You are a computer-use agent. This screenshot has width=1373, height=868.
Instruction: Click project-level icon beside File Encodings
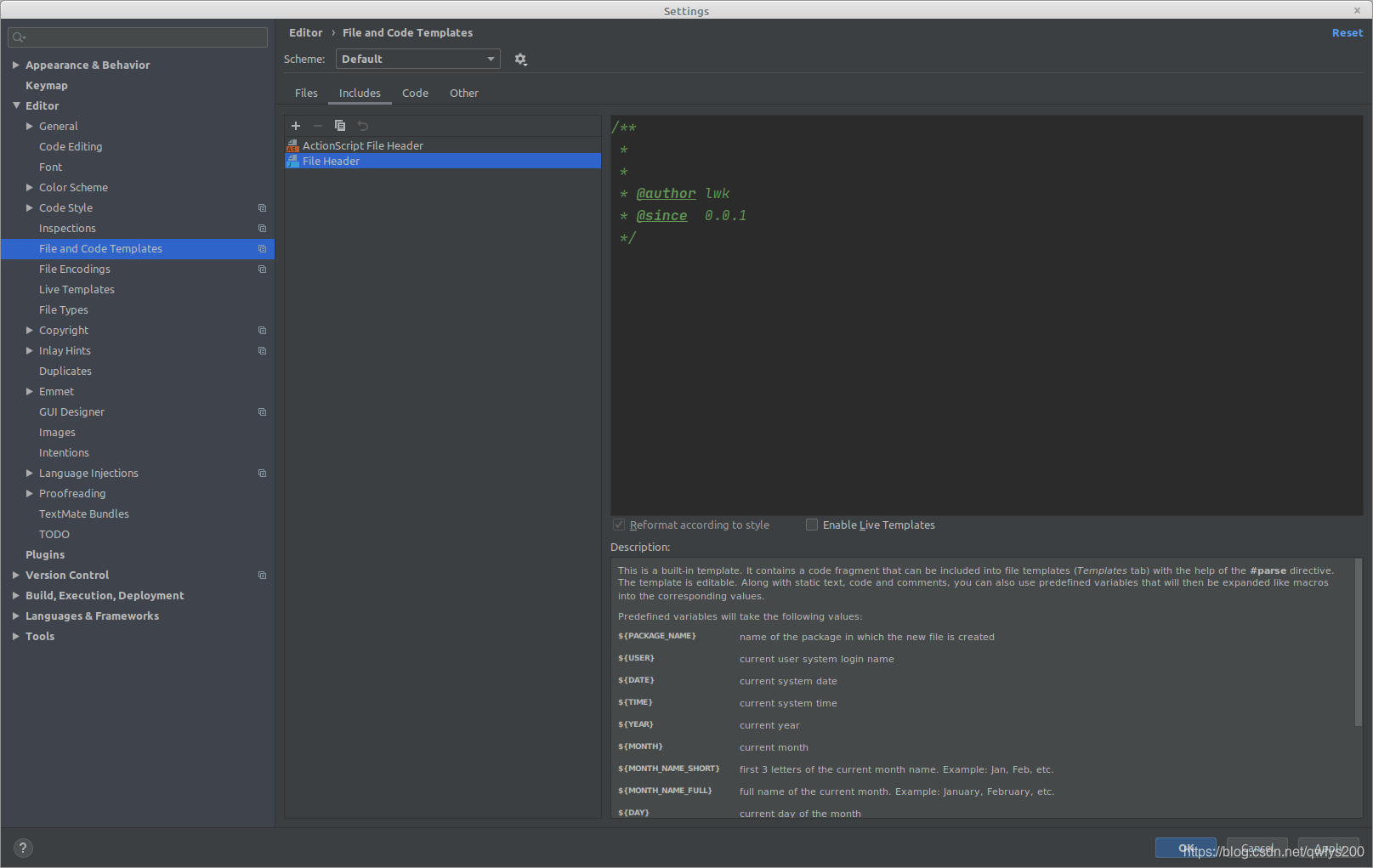coord(262,269)
